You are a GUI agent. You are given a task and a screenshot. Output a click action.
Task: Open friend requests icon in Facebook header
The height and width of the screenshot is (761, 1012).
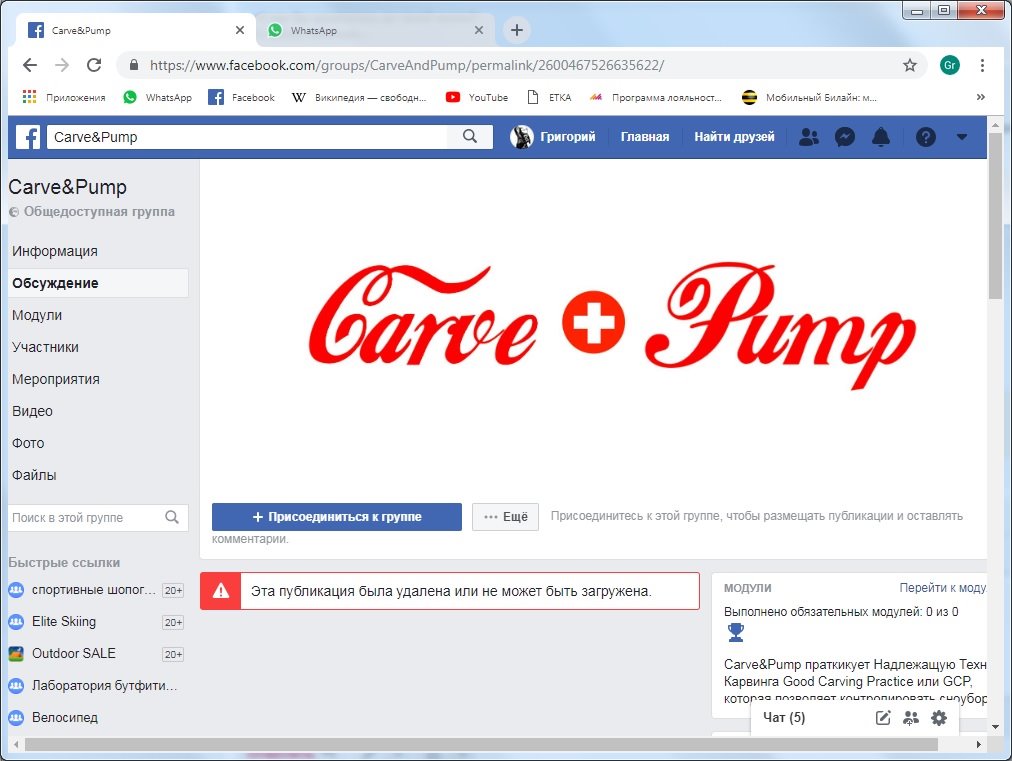tap(809, 137)
